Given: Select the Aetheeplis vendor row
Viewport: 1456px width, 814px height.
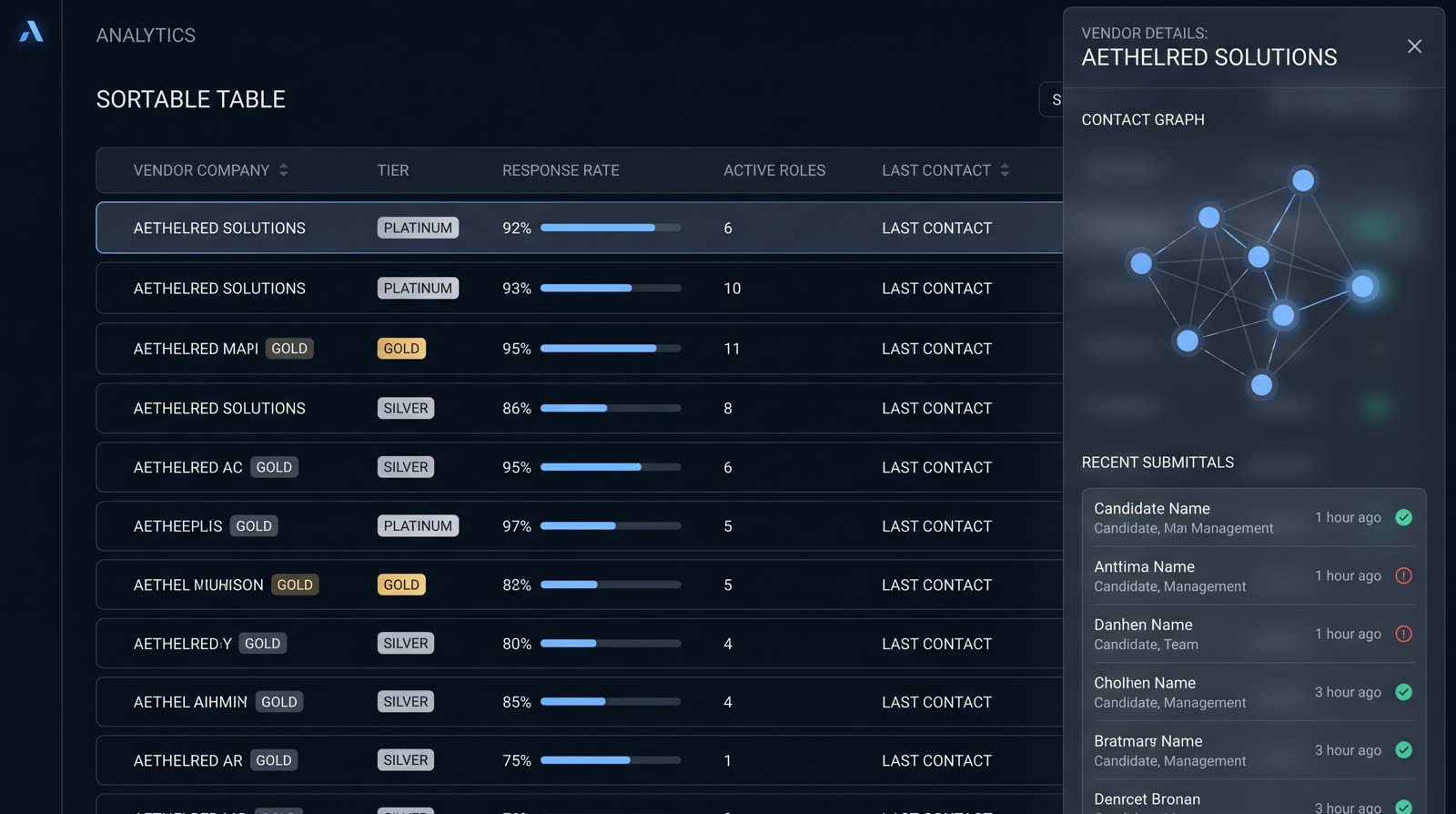Looking at the screenshot, I should tap(580, 526).
